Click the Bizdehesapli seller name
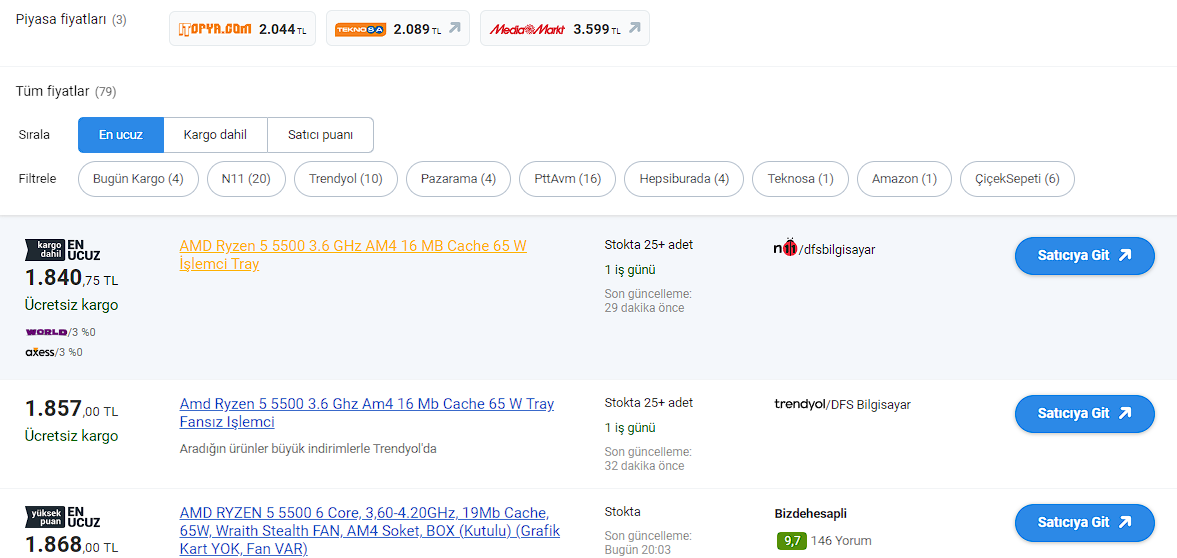 pyautogui.click(x=811, y=514)
